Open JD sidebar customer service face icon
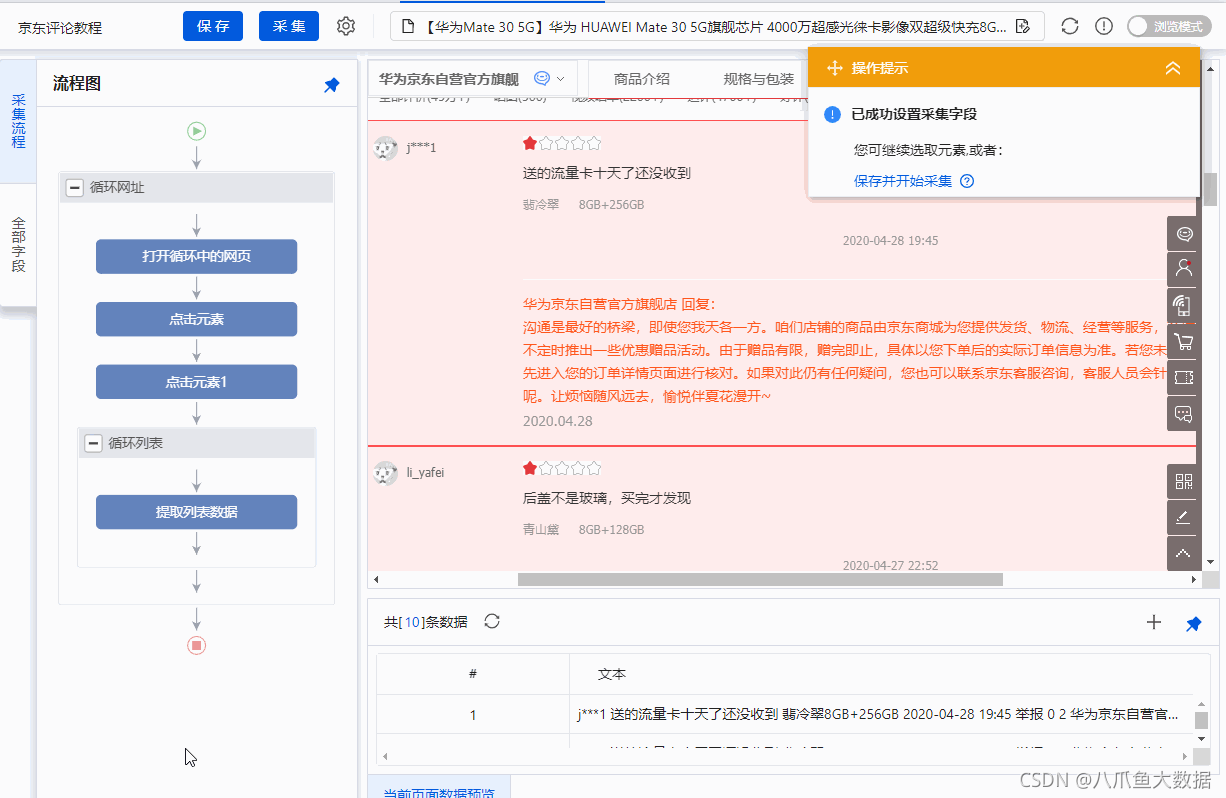Viewport: 1226px width, 798px height. coord(1184,234)
